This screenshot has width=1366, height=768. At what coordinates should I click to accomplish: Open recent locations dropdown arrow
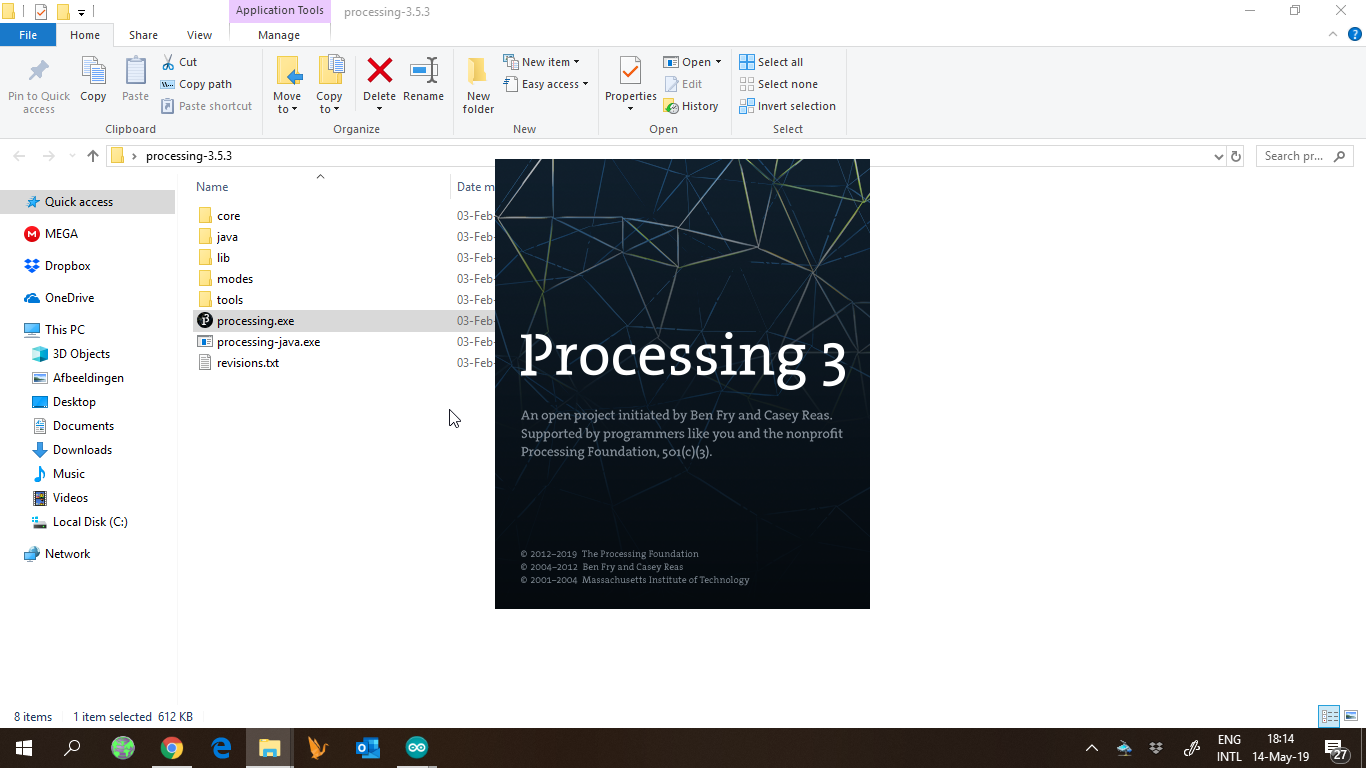(x=72, y=156)
